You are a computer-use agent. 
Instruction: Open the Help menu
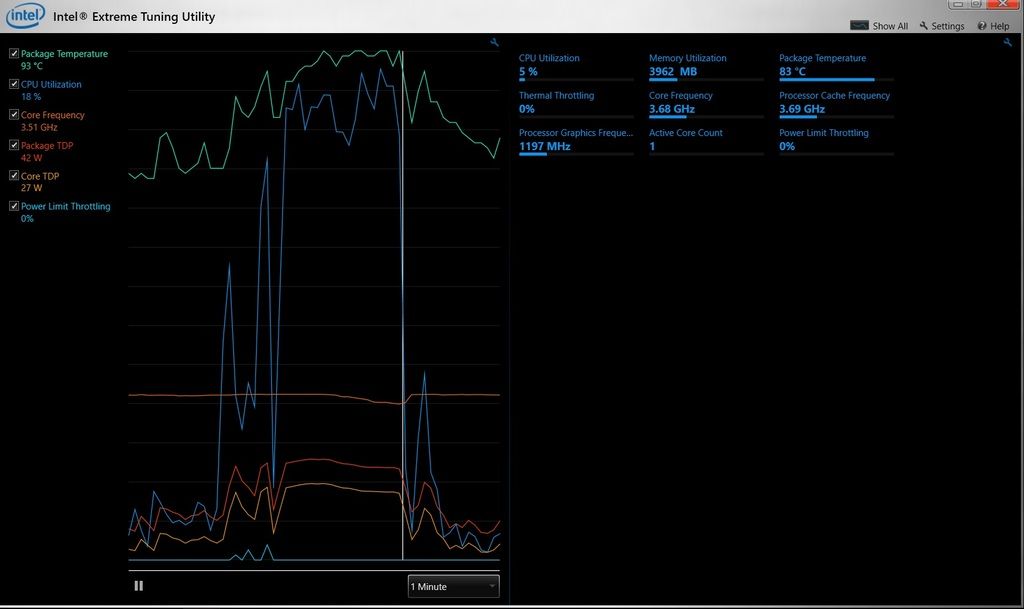tap(999, 26)
